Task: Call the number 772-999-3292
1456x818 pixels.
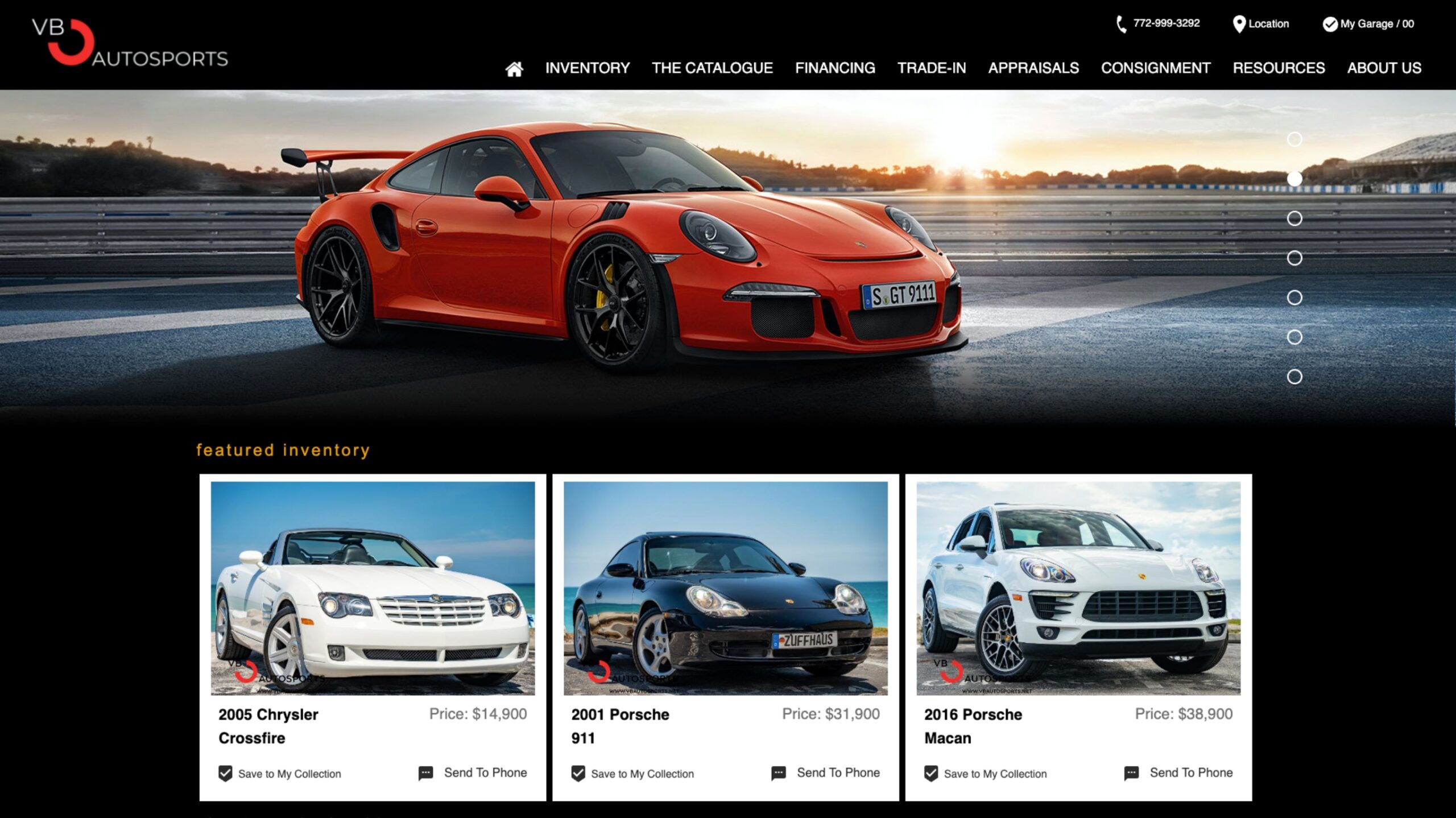Action: pos(1167,23)
